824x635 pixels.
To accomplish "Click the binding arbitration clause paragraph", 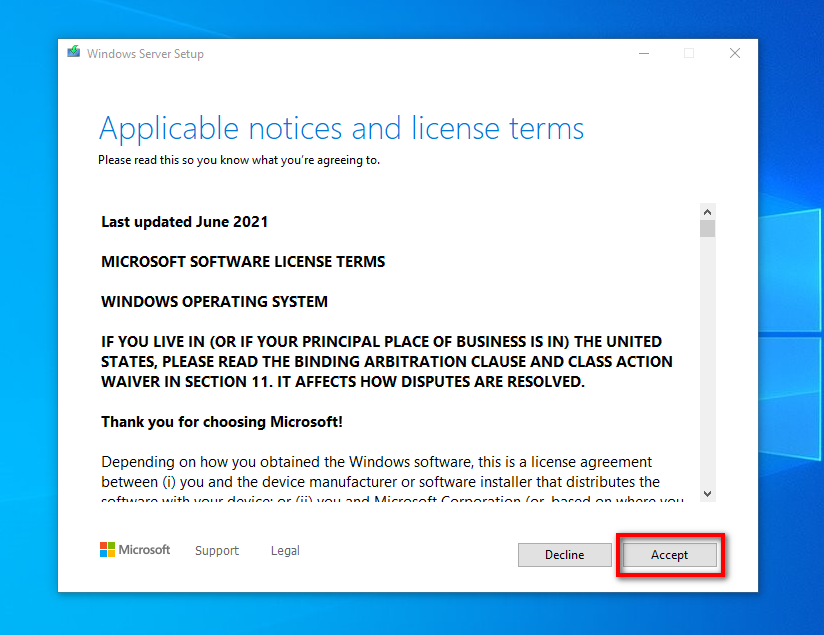I will tap(387, 362).
